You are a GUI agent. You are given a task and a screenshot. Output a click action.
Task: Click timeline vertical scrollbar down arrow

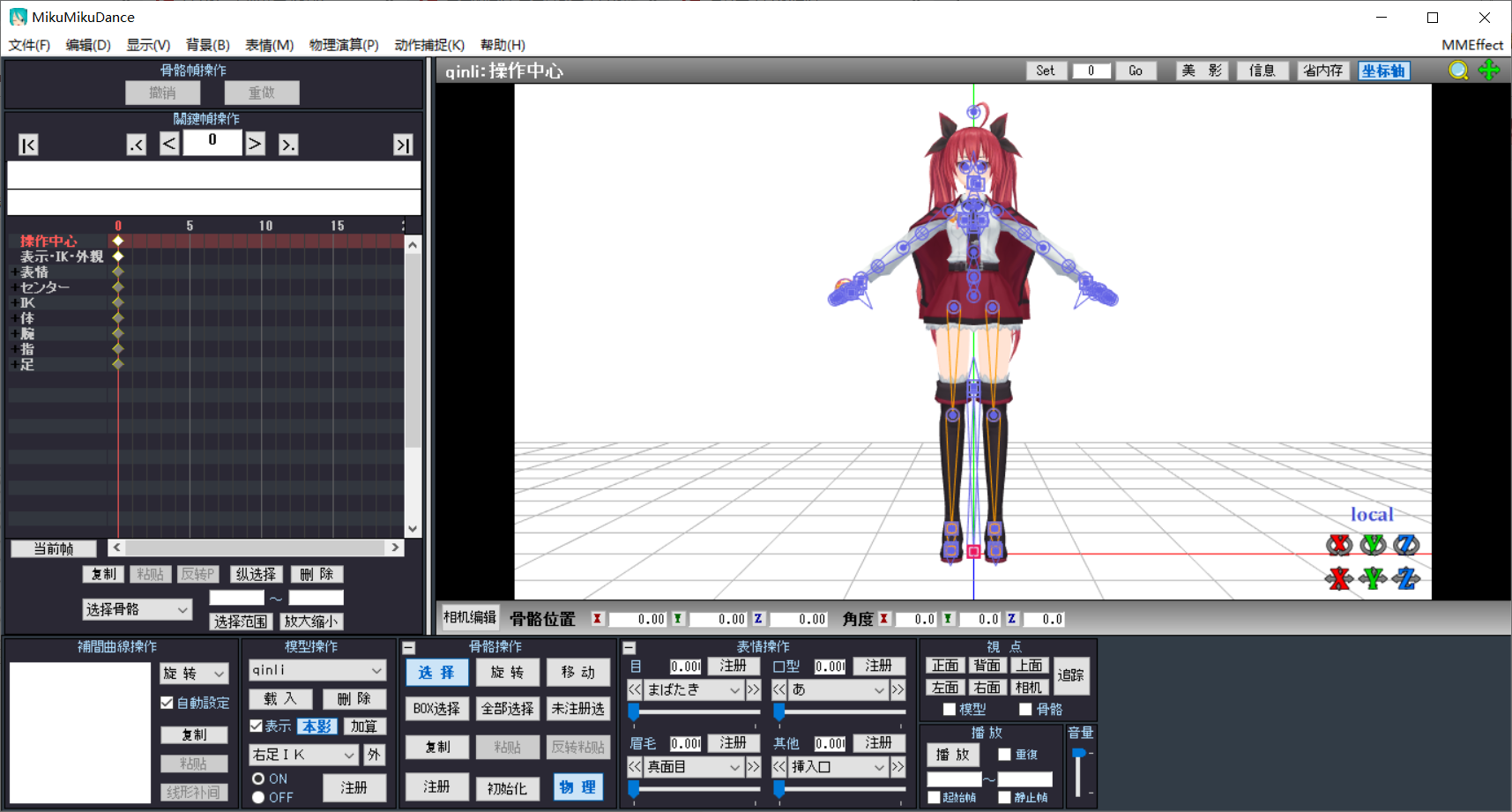coord(413,529)
